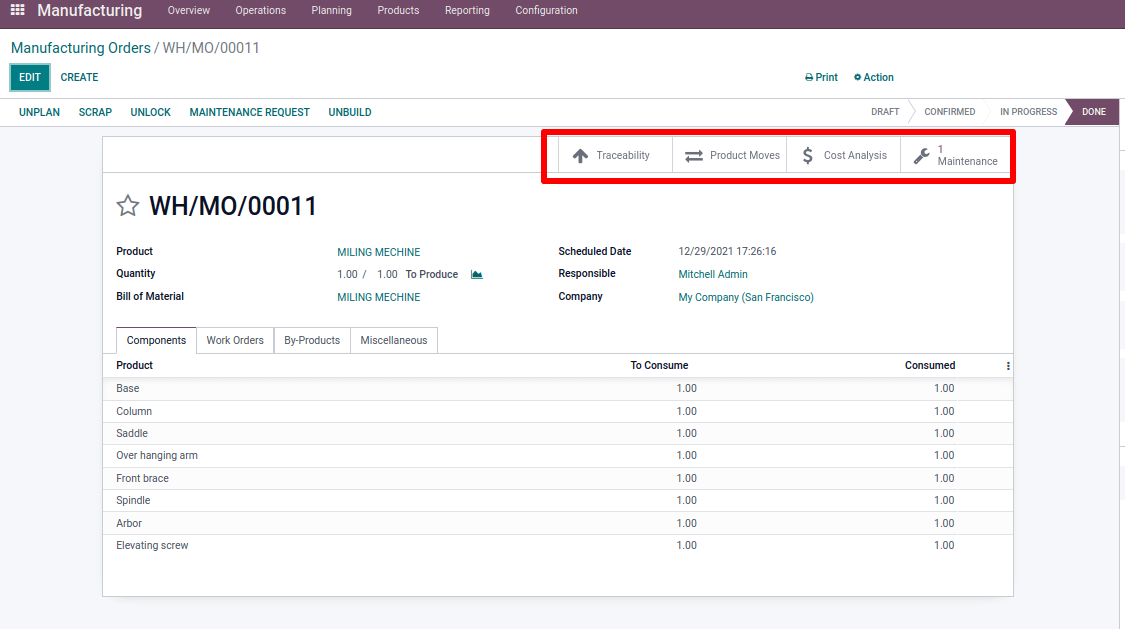Click the CREATE button

coord(79,77)
